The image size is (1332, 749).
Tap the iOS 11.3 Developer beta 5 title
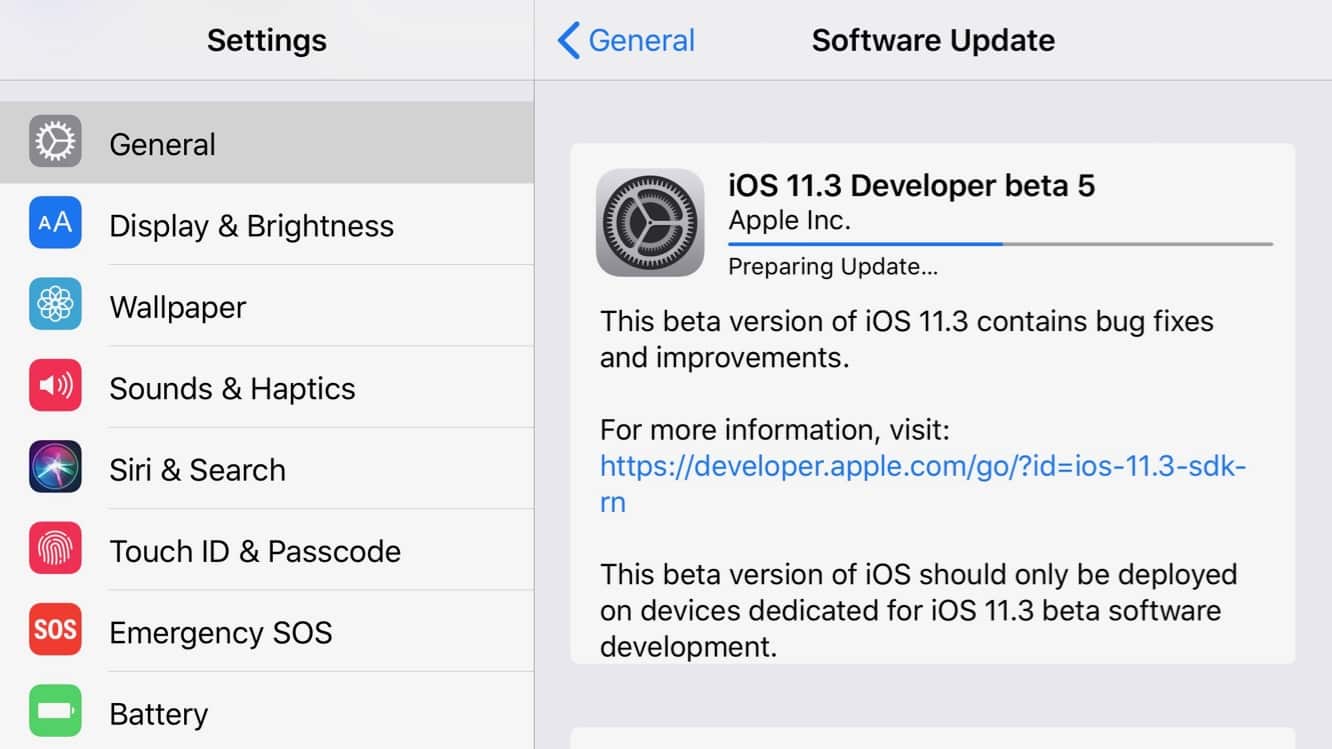[x=911, y=186]
